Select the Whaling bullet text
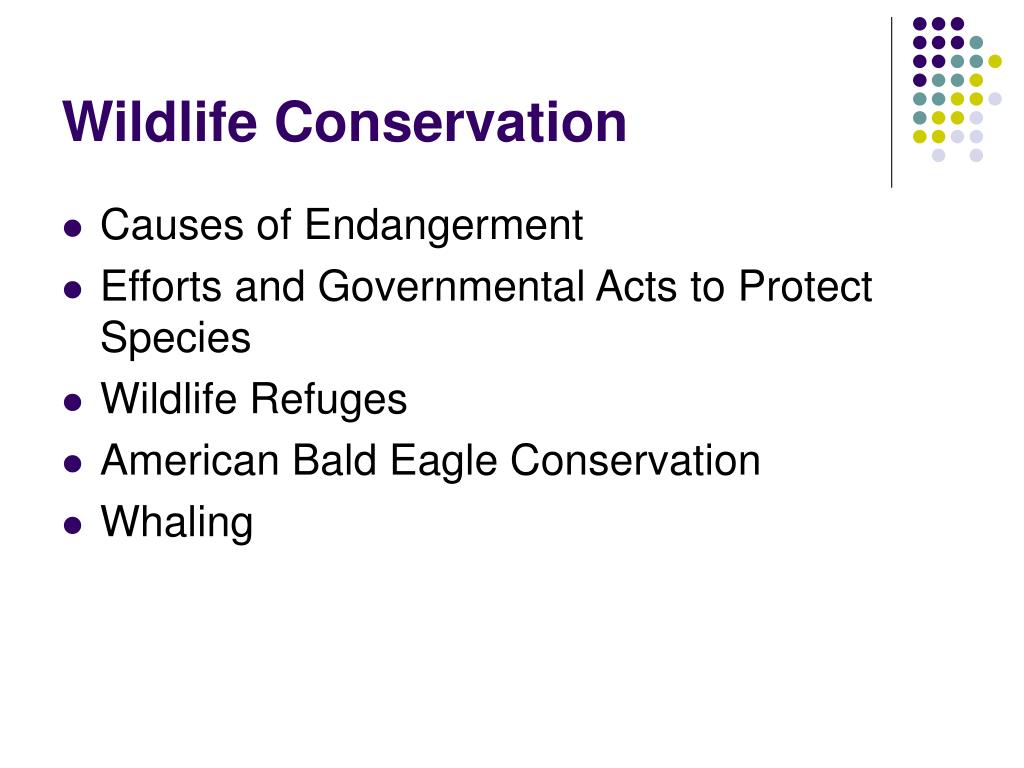This screenshot has width=1024, height=768. [177, 522]
